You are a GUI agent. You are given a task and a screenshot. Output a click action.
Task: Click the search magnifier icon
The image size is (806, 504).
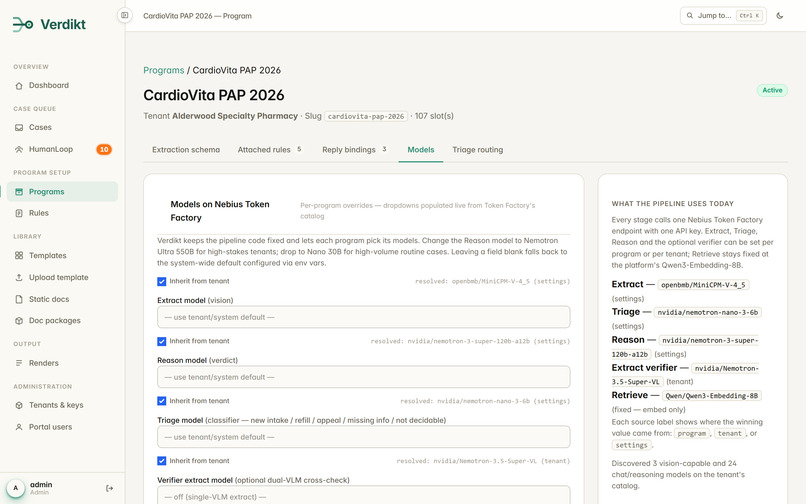pos(690,16)
